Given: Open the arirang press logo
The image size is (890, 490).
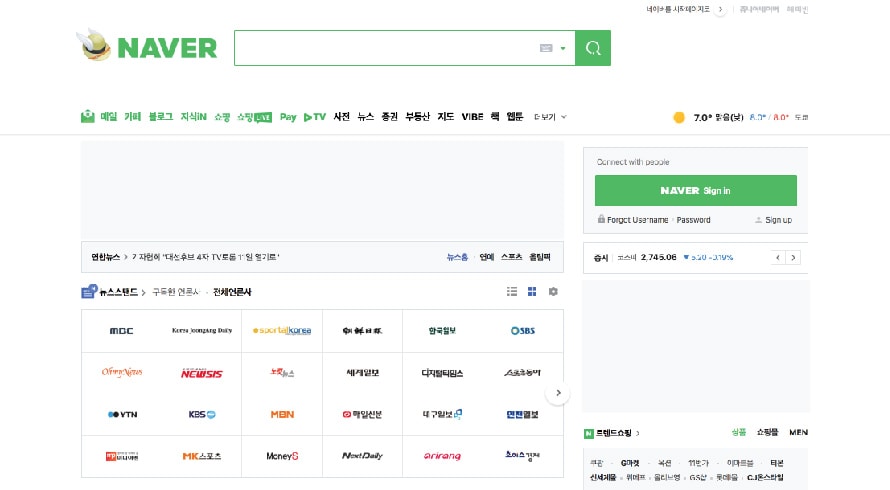Looking at the screenshot, I should pyautogui.click(x=442, y=456).
